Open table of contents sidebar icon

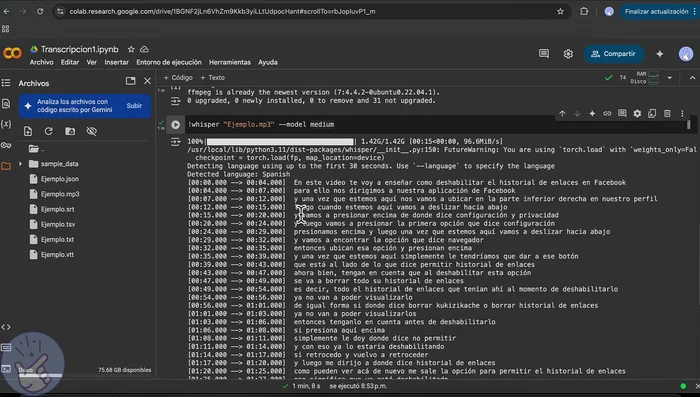pyautogui.click(x=6, y=83)
